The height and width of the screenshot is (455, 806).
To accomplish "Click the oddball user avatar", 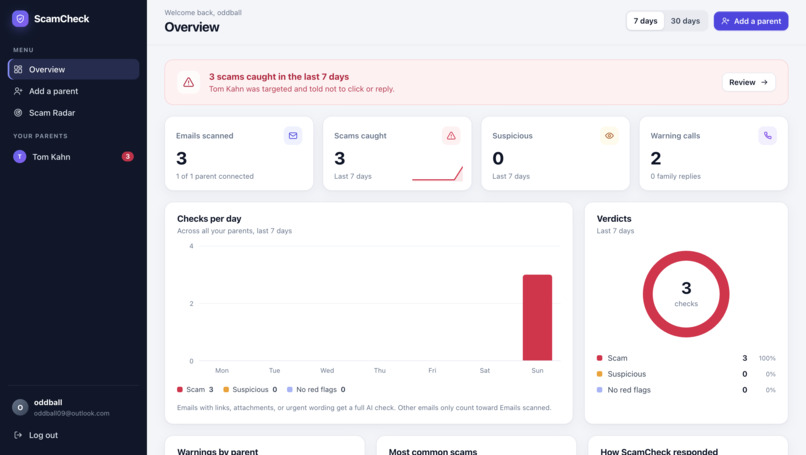I will [20, 407].
